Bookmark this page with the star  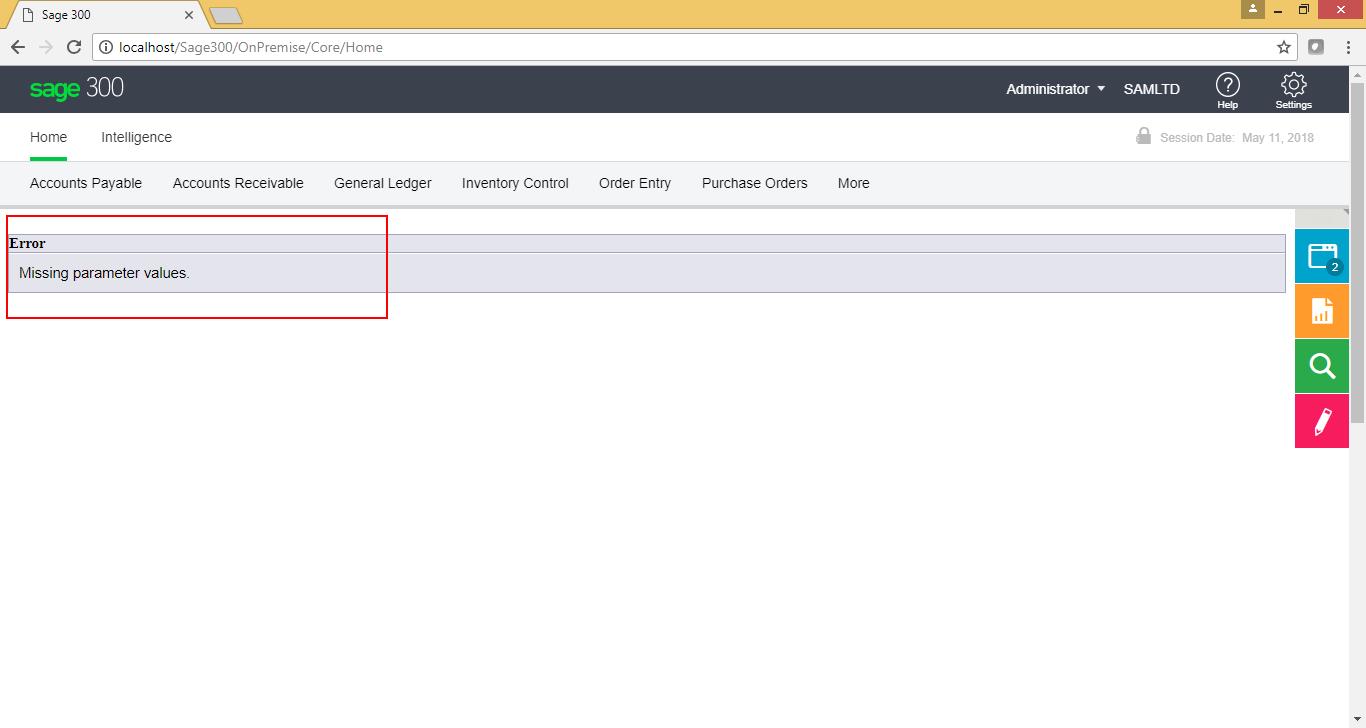[x=1284, y=47]
